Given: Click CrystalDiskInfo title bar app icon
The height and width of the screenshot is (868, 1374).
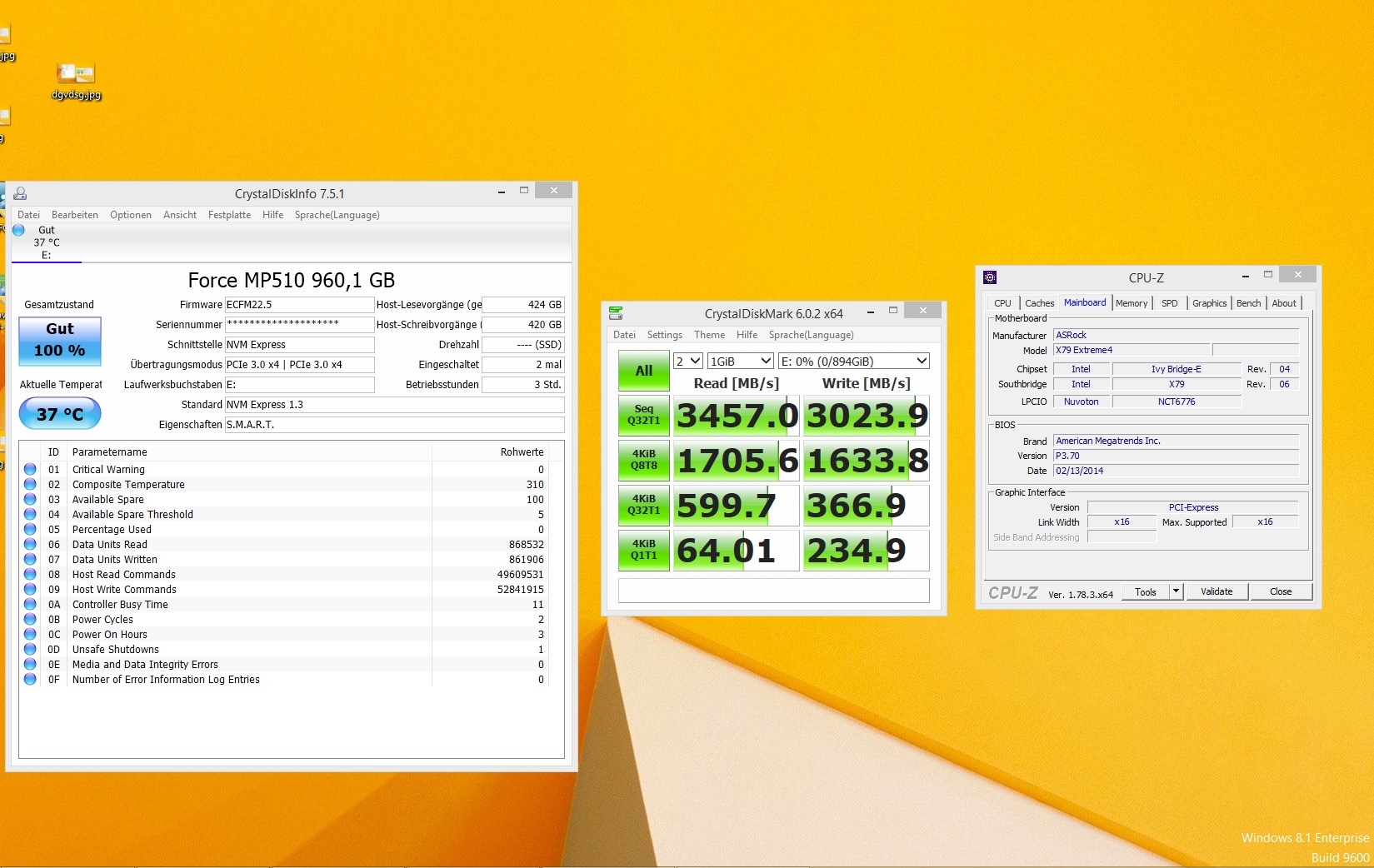Looking at the screenshot, I should point(21,193).
